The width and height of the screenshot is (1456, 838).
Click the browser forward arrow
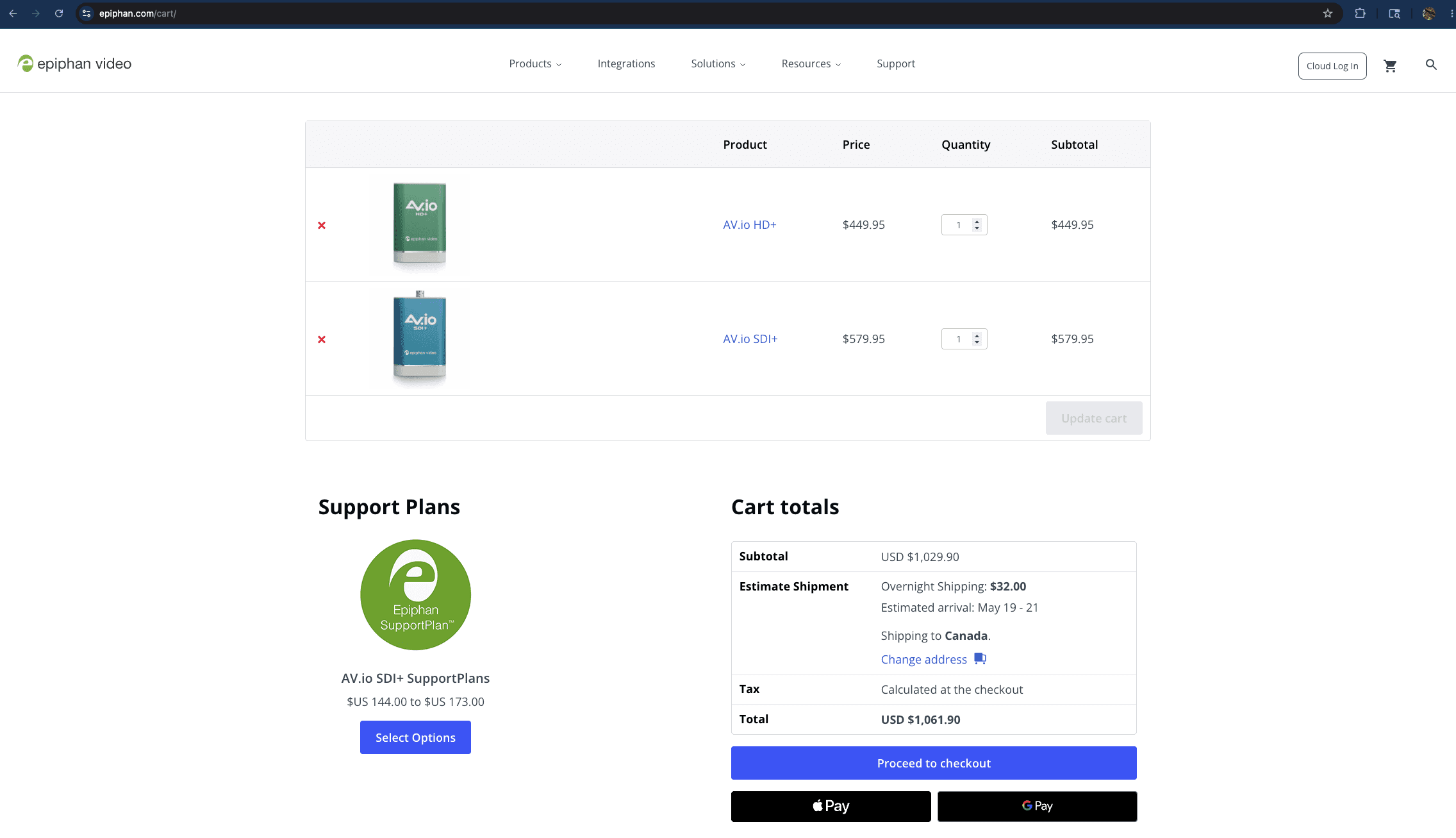coord(36,13)
